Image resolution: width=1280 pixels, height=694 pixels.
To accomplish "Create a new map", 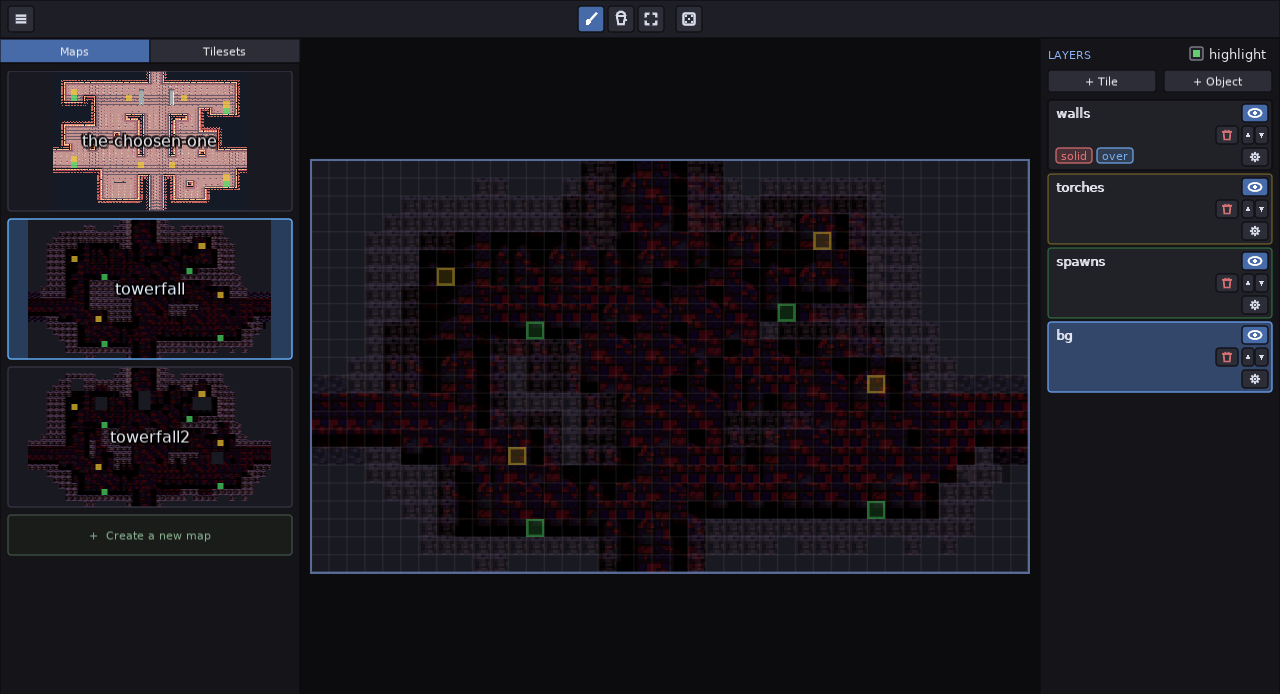I will [150, 535].
